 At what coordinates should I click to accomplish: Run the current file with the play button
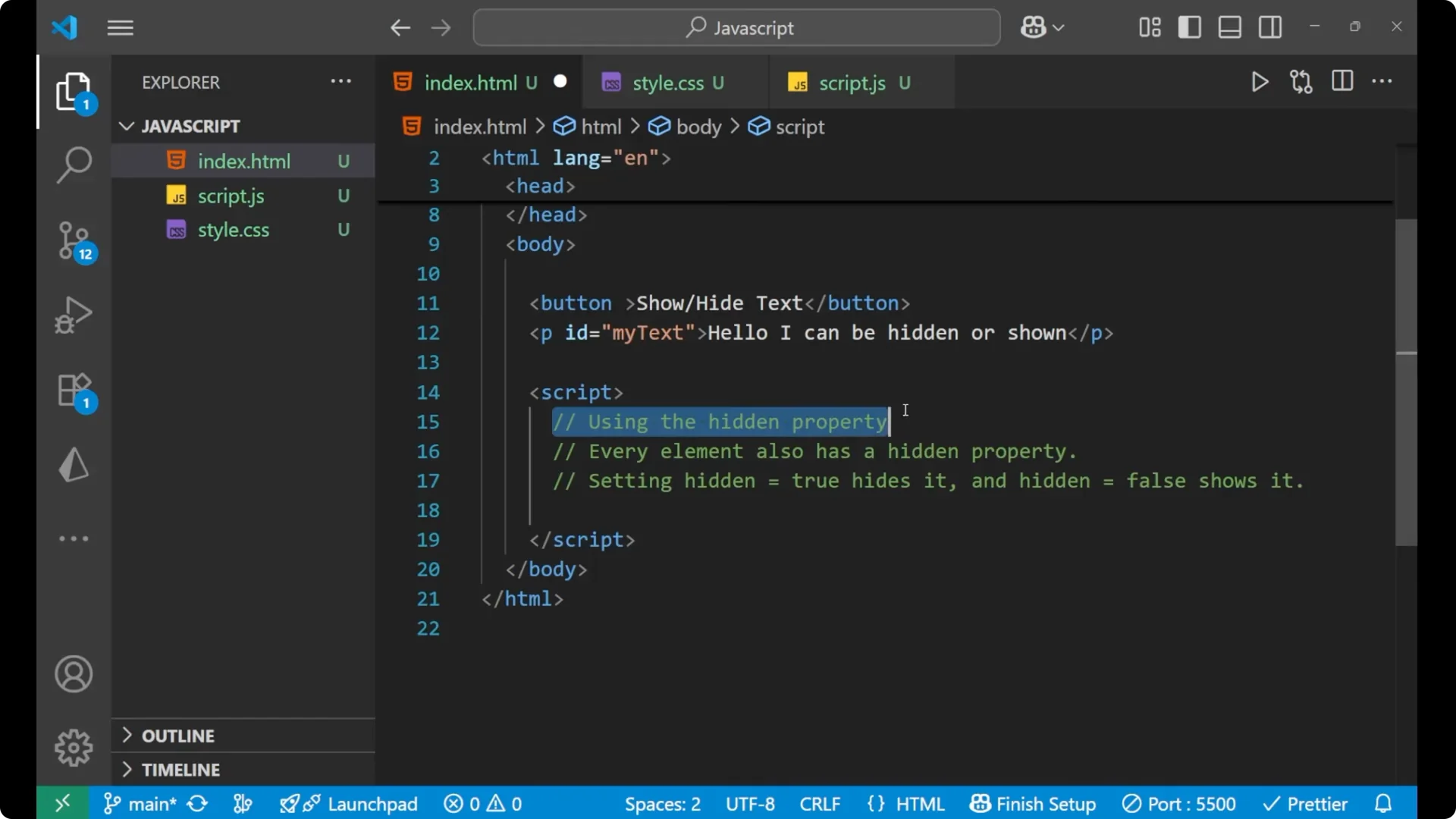(x=1260, y=82)
